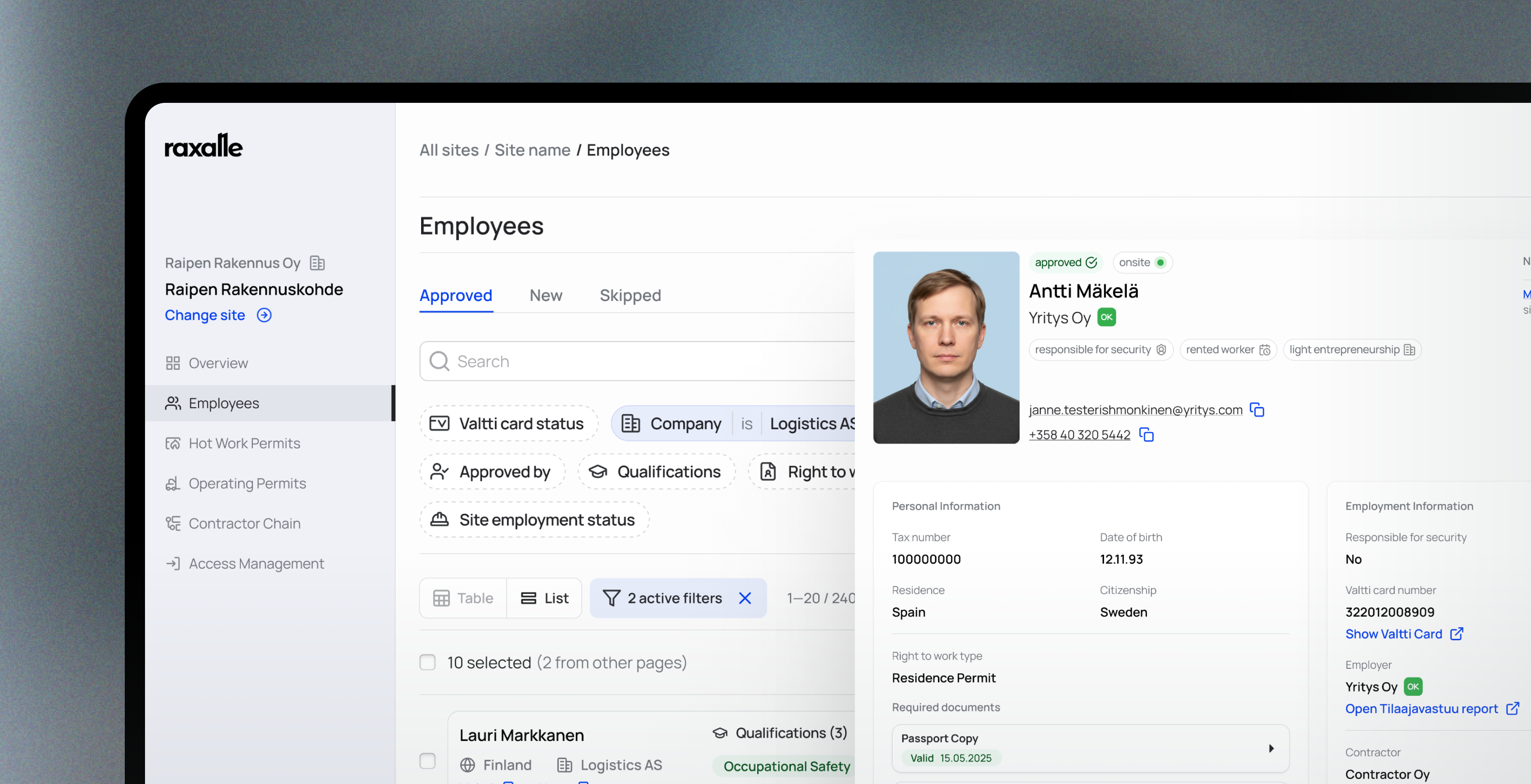Copy the email address with copy icon

tap(1257, 410)
